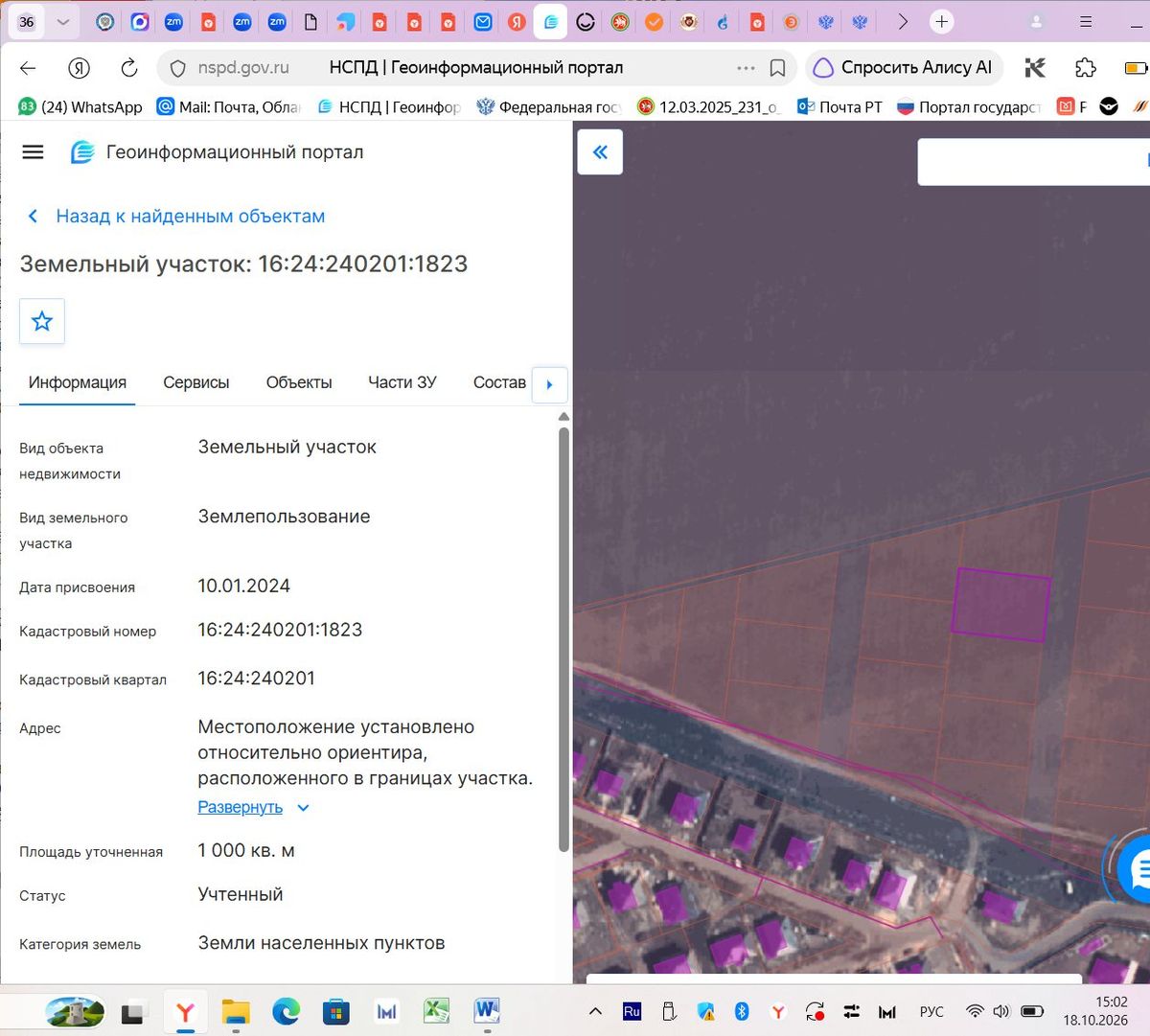
Task: Open 12.03.2025_231 bookmark
Action: (709, 106)
